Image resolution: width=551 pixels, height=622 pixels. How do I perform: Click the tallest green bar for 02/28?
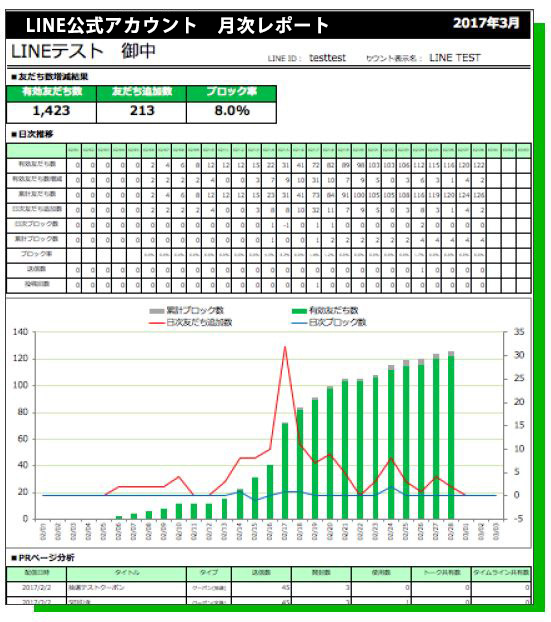[x=451, y=437]
